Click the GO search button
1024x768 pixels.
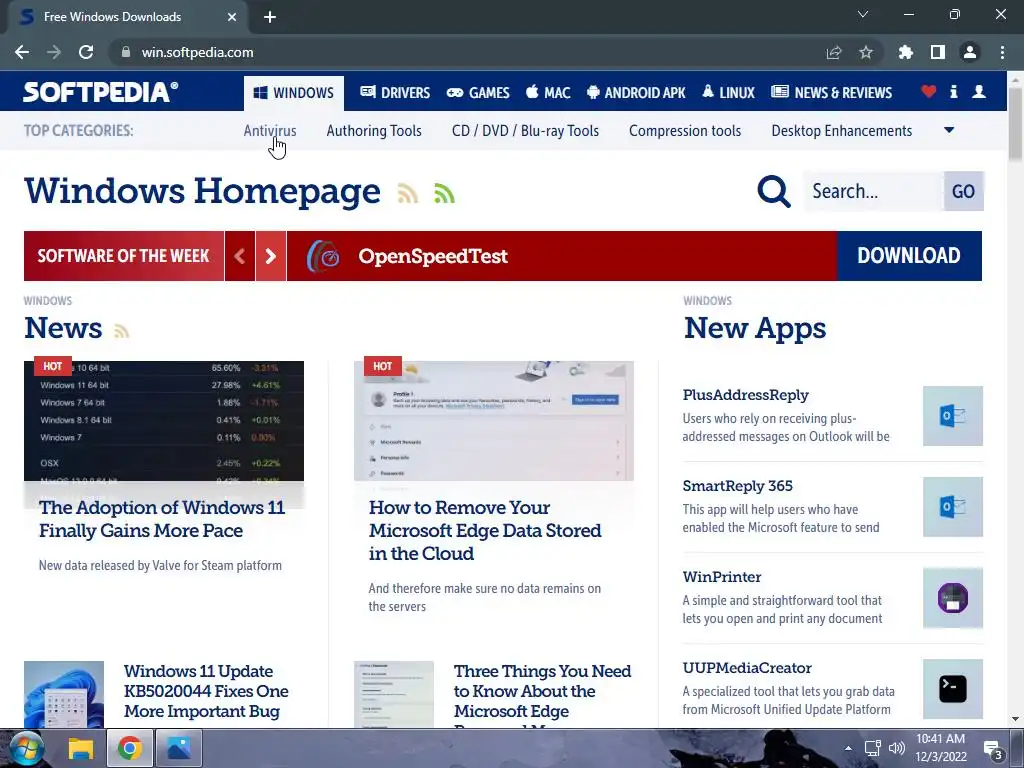(x=963, y=191)
